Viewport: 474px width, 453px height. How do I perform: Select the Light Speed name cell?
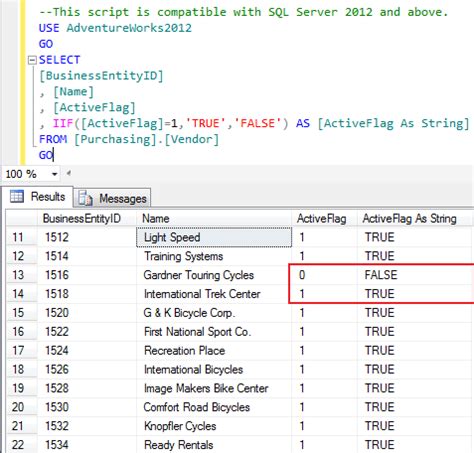click(x=214, y=237)
